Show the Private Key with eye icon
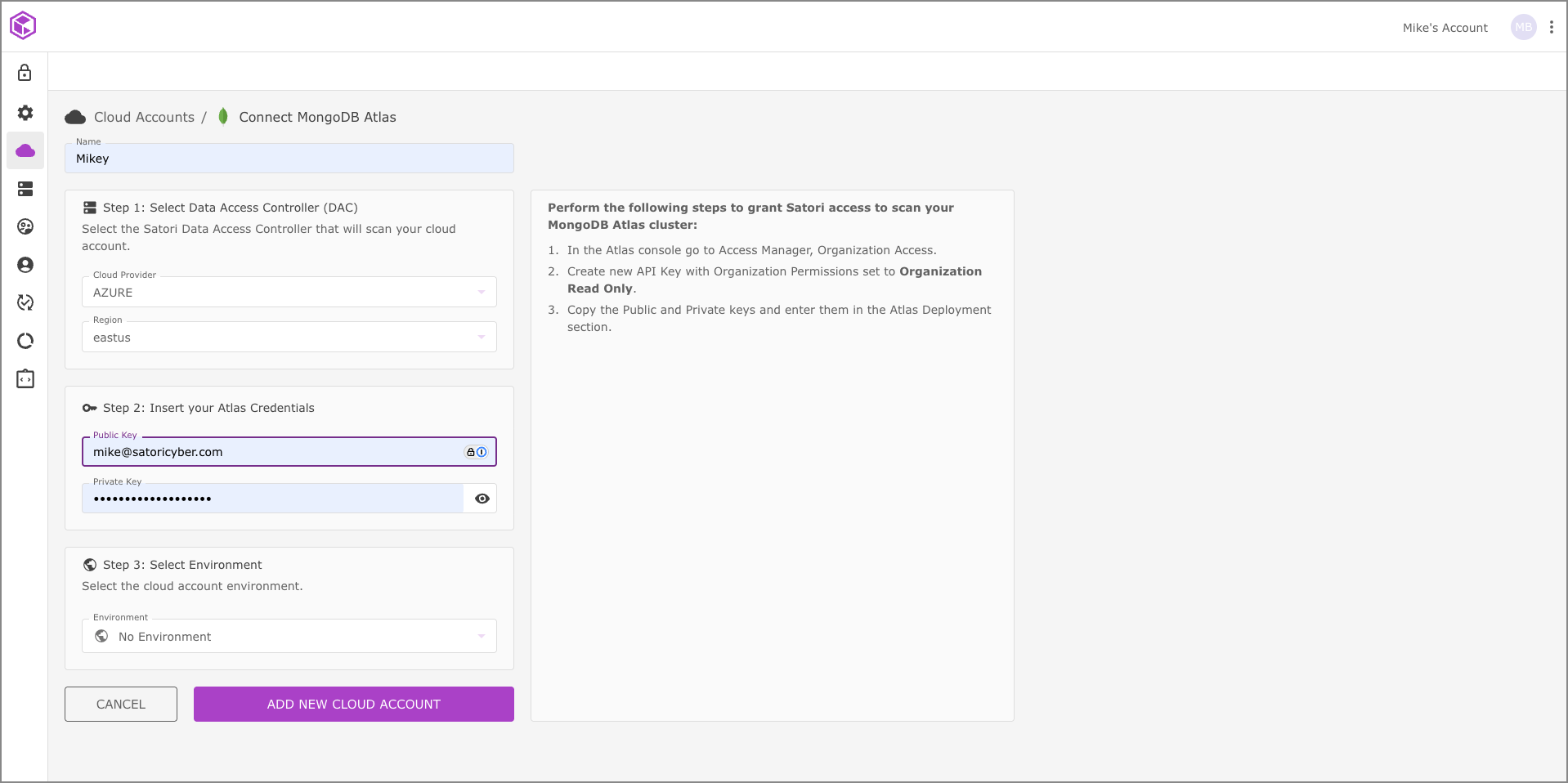 pyautogui.click(x=482, y=499)
